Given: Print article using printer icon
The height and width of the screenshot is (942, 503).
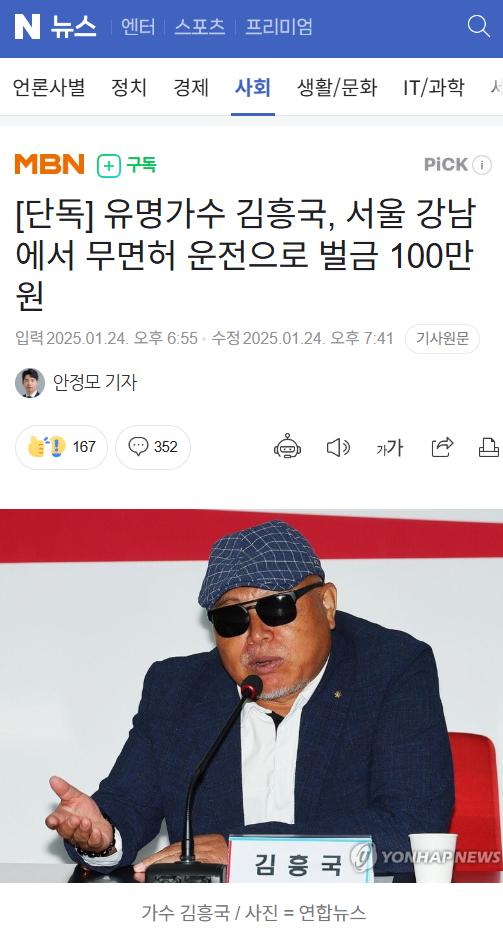Looking at the screenshot, I should pos(489,447).
